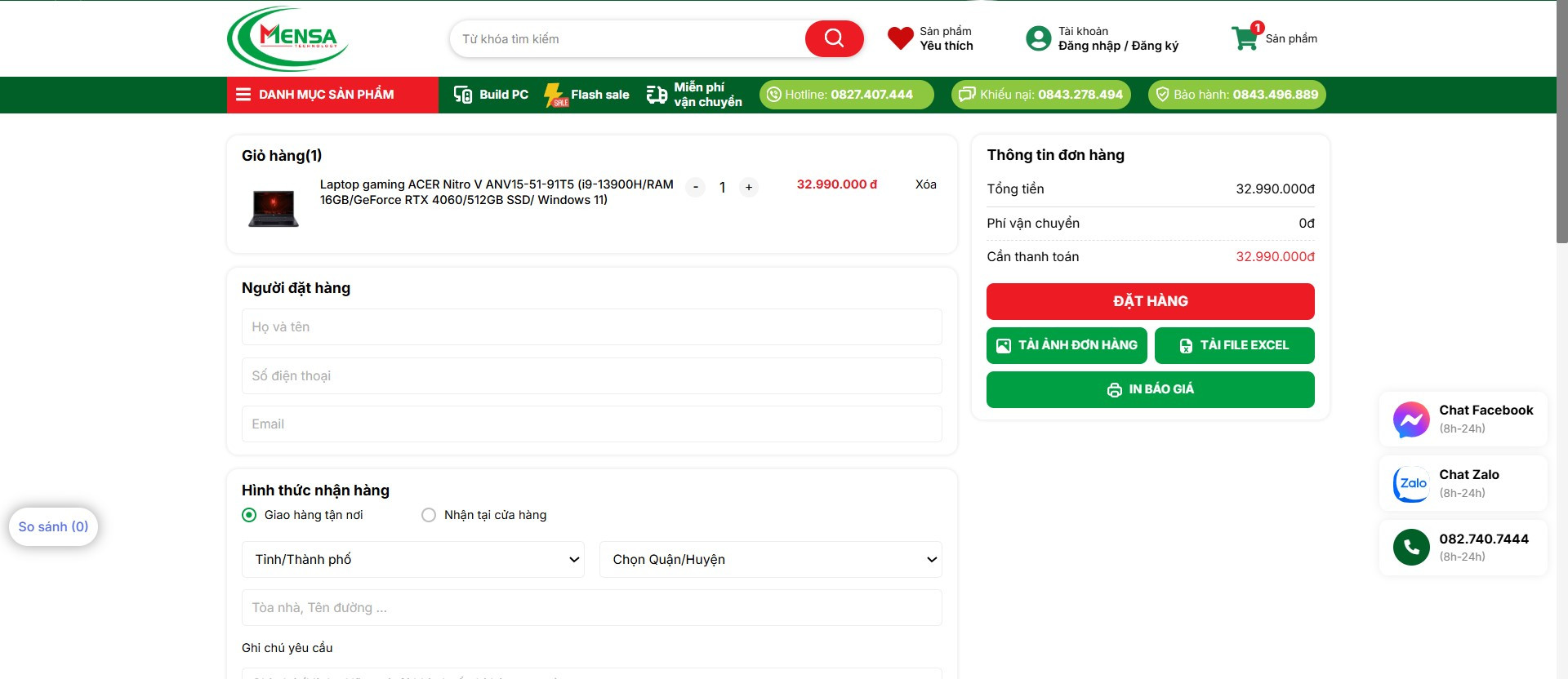The height and width of the screenshot is (679, 1568).
Task: Select Giao hàng tận nơi radio option
Action: (249, 515)
